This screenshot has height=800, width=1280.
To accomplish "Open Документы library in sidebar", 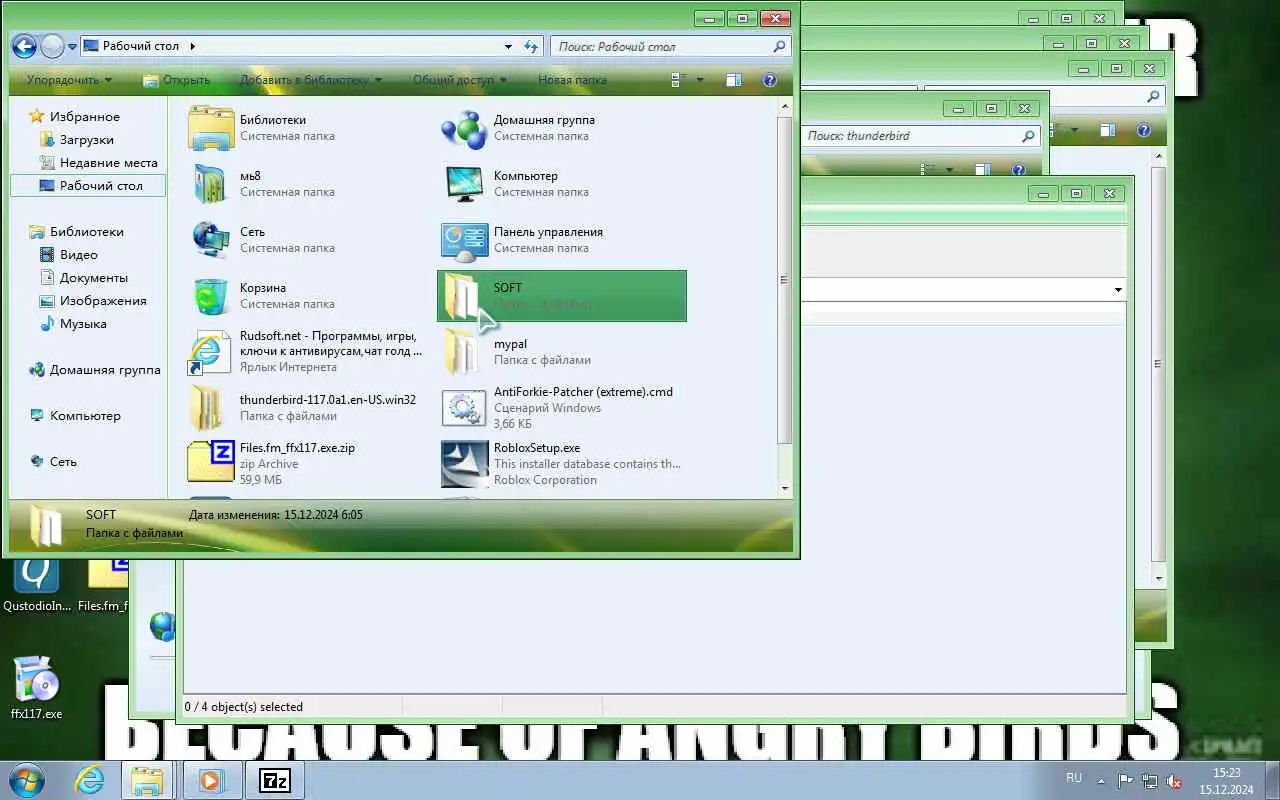I will 83,278.
